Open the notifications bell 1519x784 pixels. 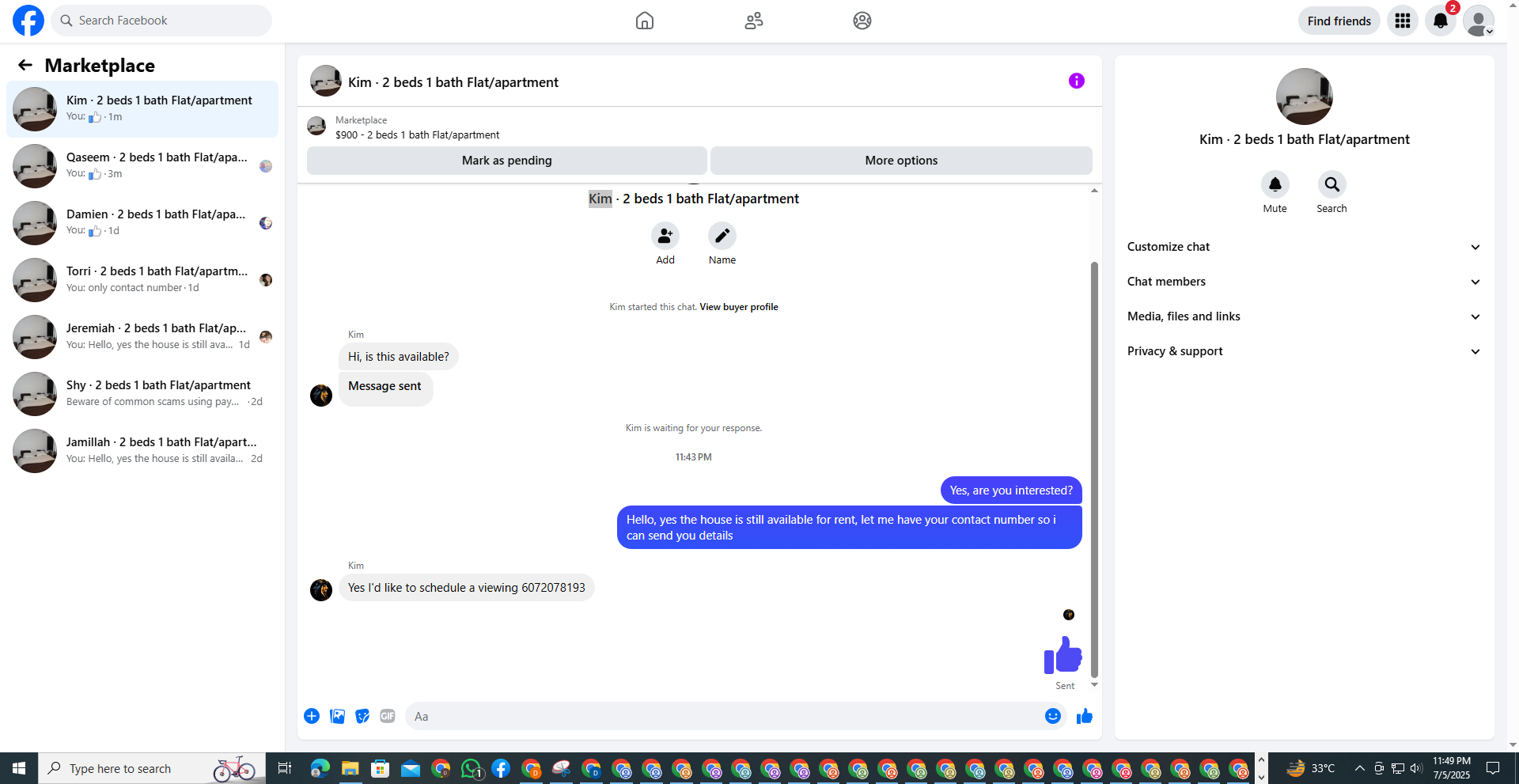1441,21
